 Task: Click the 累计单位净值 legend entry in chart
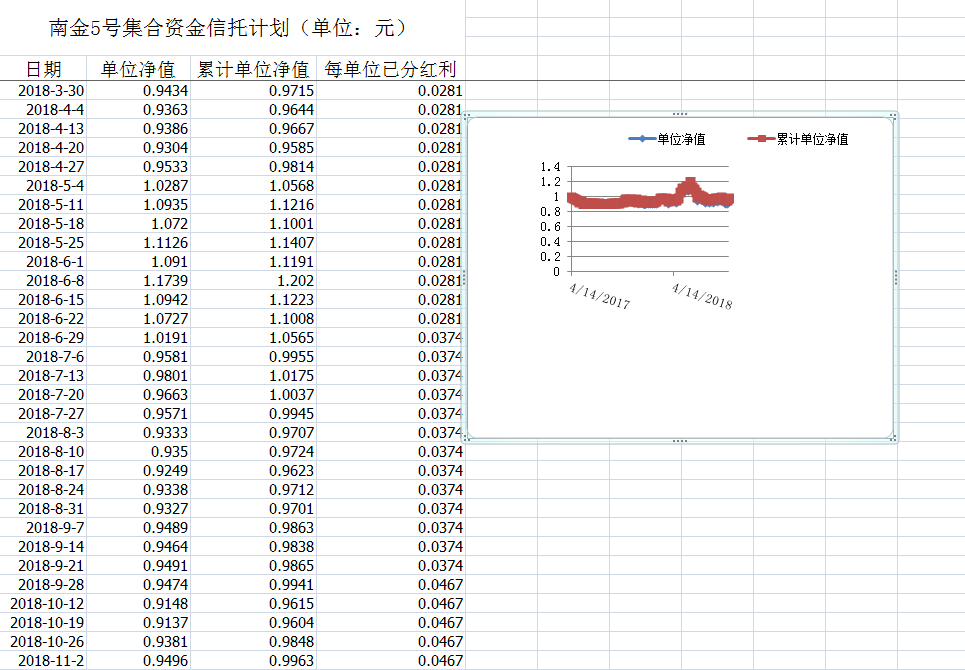point(798,139)
